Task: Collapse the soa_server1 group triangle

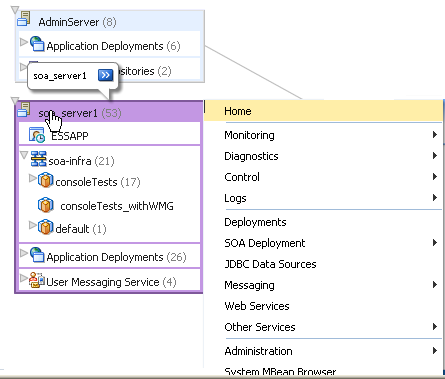Action: click(14, 100)
